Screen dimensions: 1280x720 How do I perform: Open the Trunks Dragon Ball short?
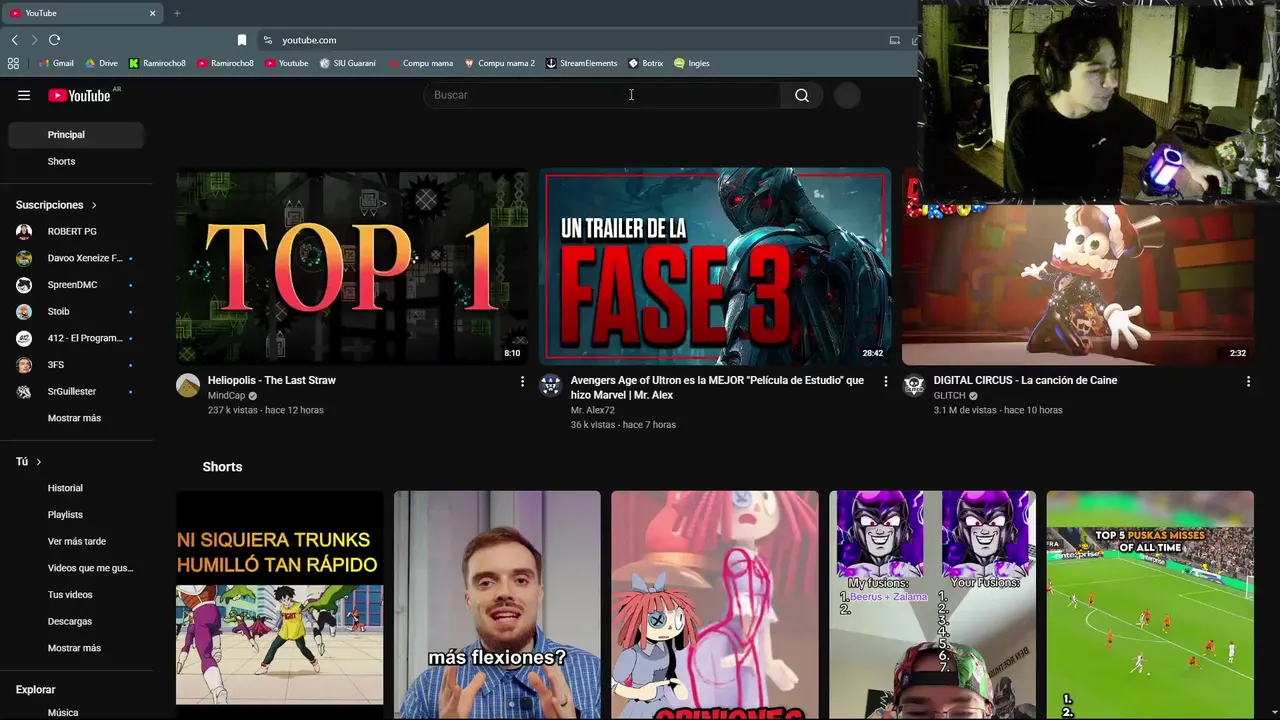point(279,605)
